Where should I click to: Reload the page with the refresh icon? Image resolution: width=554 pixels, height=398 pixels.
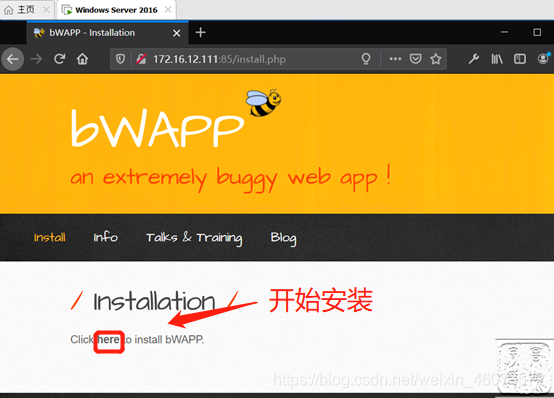[x=59, y=59]
